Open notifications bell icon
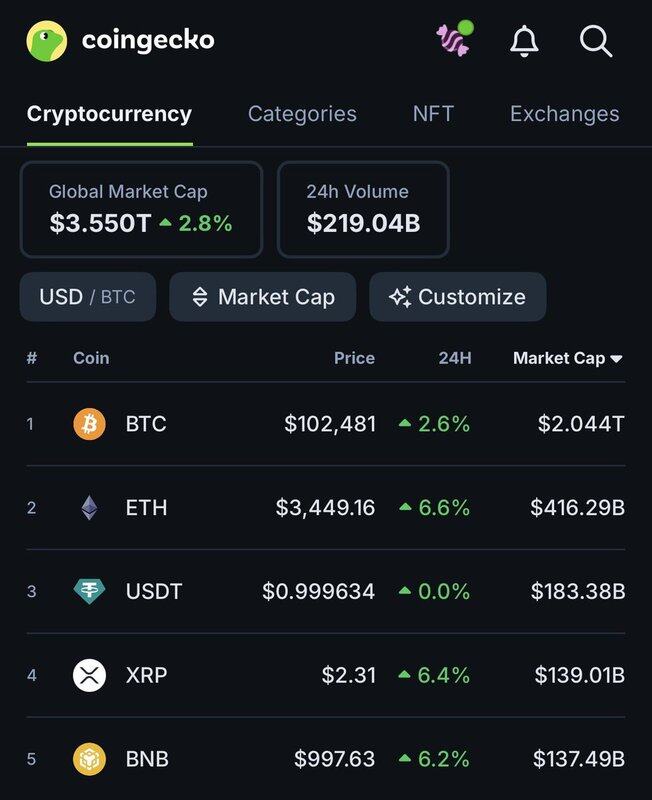Image resolution: width=652 pixels, height=800 pixels. pos(524,41)
